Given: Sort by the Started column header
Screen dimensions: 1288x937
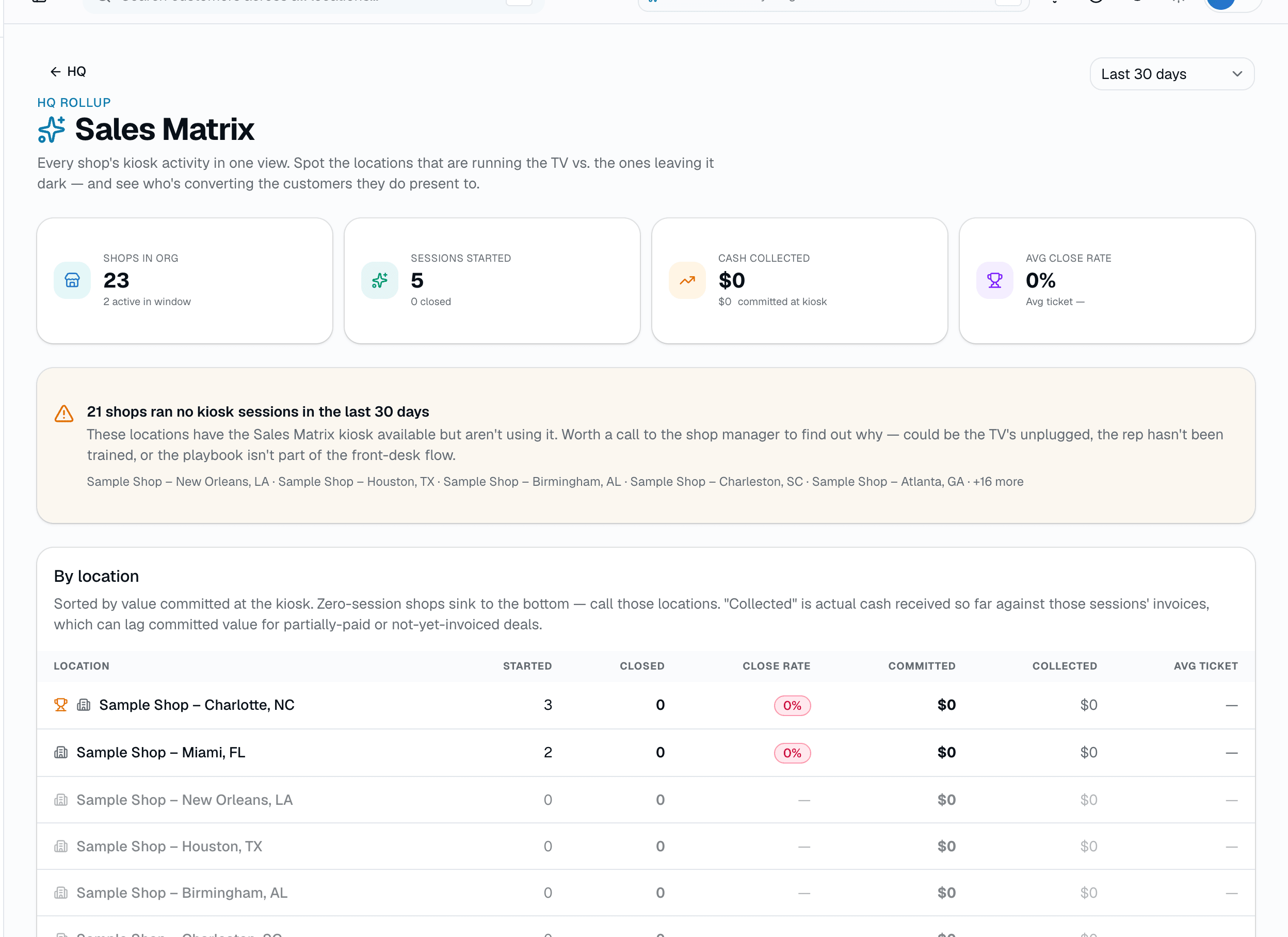Looking at the screenshot, I should click(x=527, y=666).
